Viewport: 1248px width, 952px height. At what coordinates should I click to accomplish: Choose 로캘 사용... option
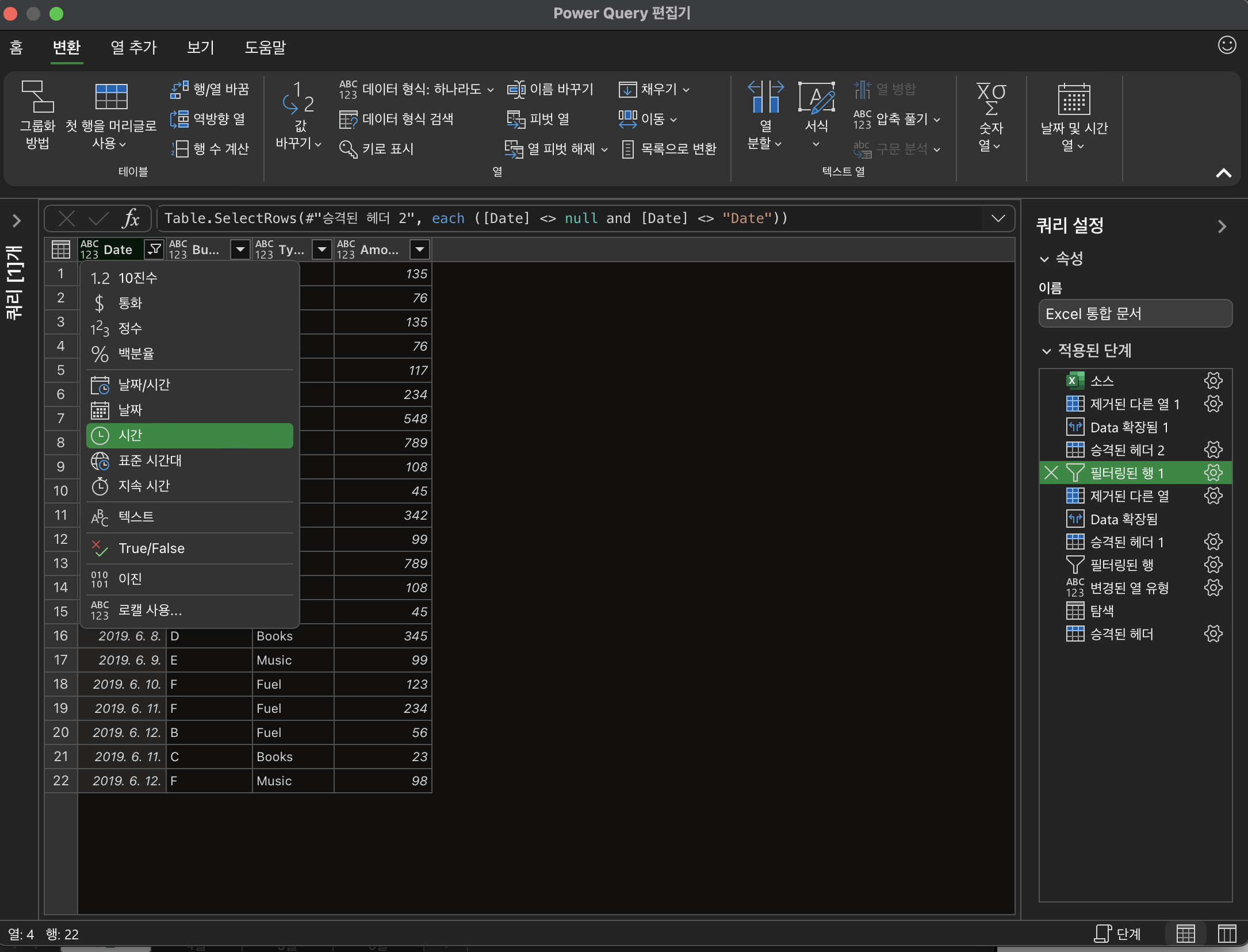click(x=190, y=611)
